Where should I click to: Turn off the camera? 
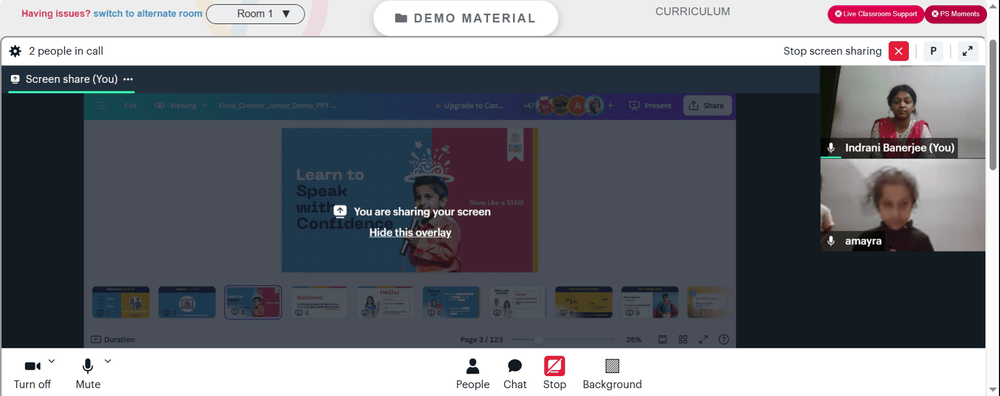coord(33,374)
